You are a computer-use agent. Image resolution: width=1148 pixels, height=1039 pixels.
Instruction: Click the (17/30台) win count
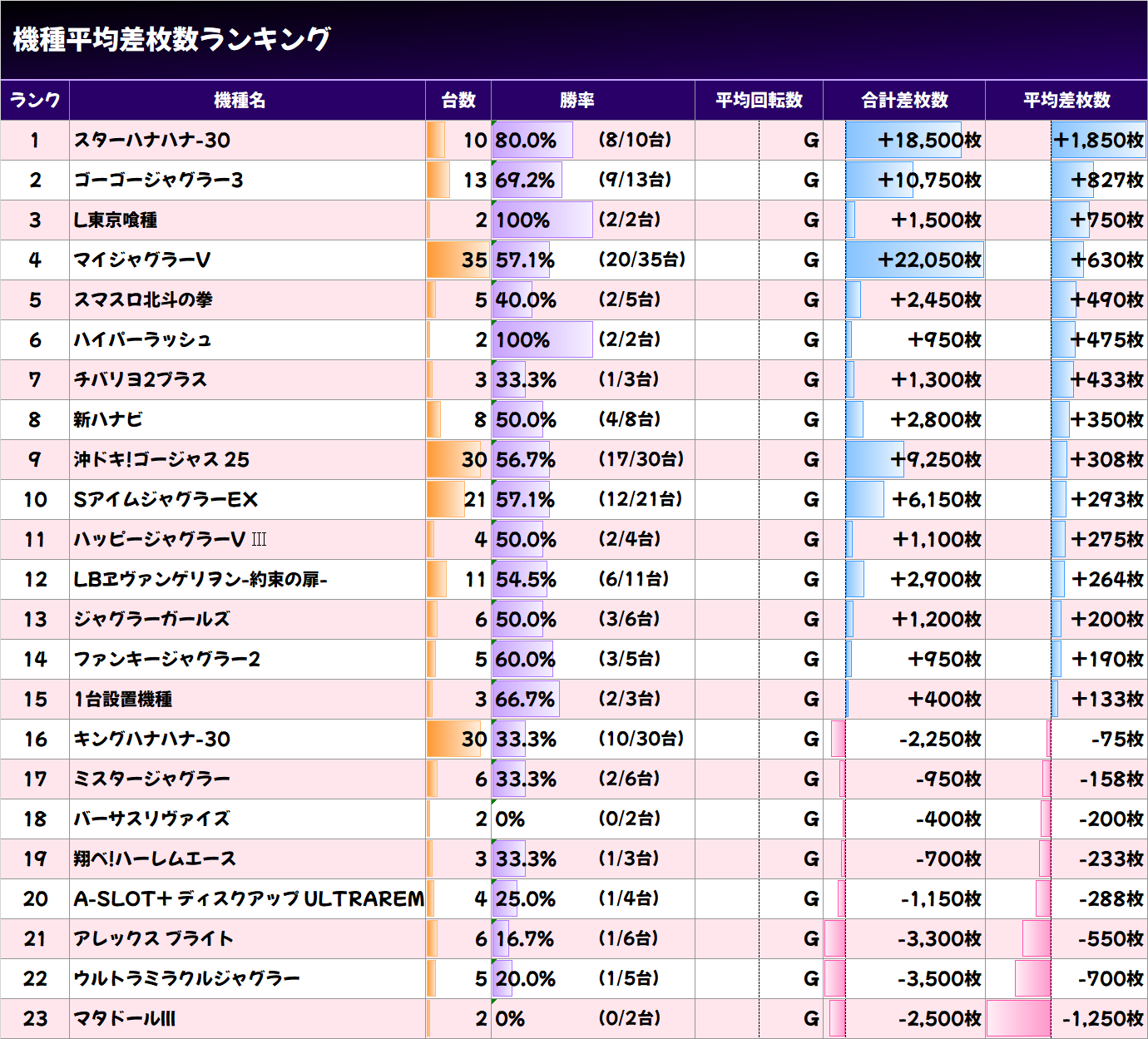tap(641, 459)
